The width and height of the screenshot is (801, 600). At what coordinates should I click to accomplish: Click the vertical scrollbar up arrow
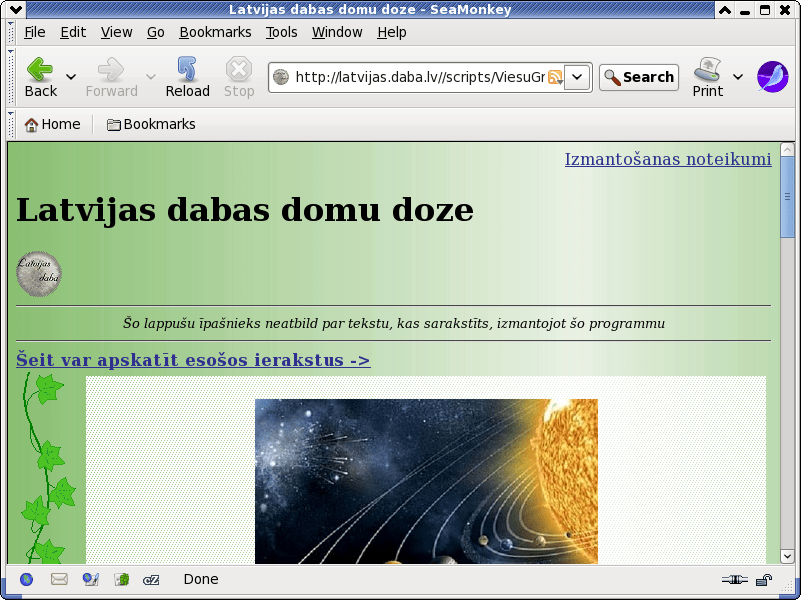coord(787,150)
